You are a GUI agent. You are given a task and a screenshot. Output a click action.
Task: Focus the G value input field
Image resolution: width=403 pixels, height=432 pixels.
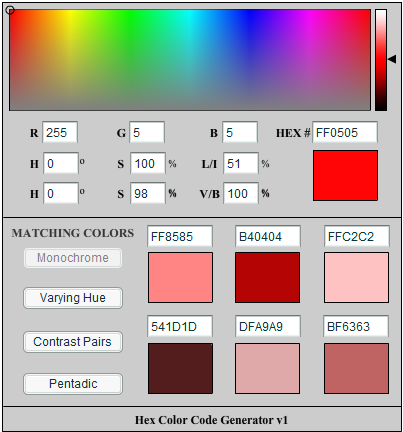147,132
